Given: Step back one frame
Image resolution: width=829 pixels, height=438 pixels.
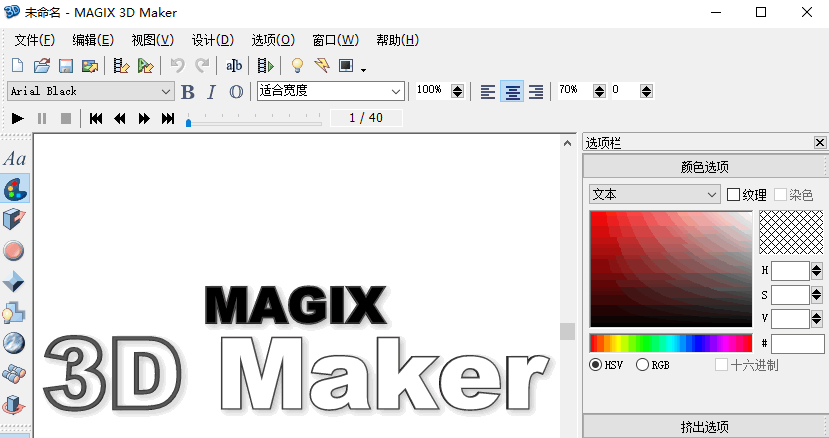Looking at the screenshot, I should point(120,118).
